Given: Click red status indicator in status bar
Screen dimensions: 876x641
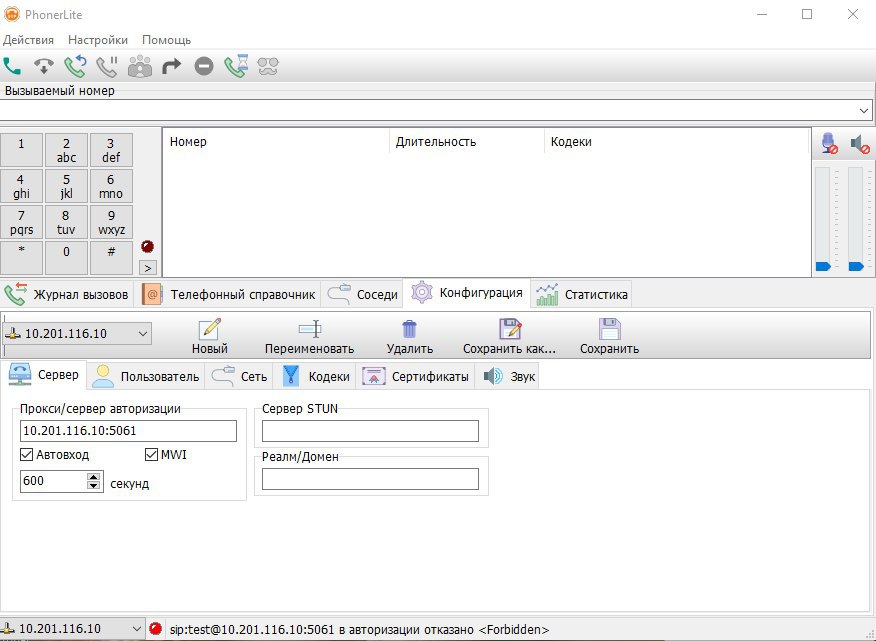Looking at the screenshot, I should (155, 629).
